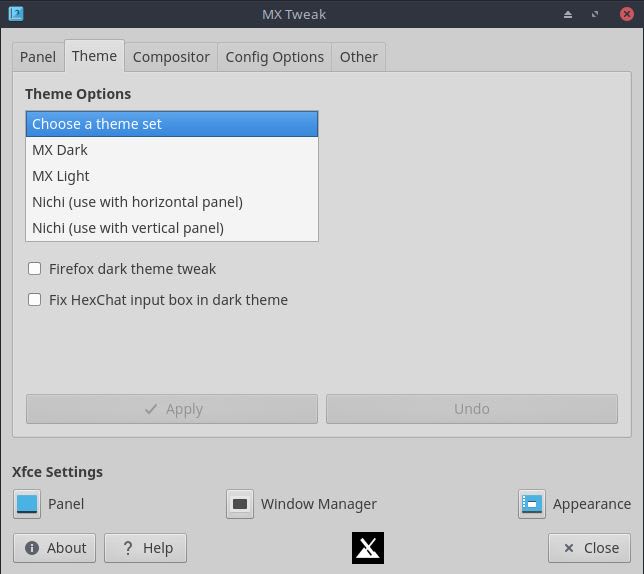Open the Xfce Panel settings icon

tap(27, 504)
